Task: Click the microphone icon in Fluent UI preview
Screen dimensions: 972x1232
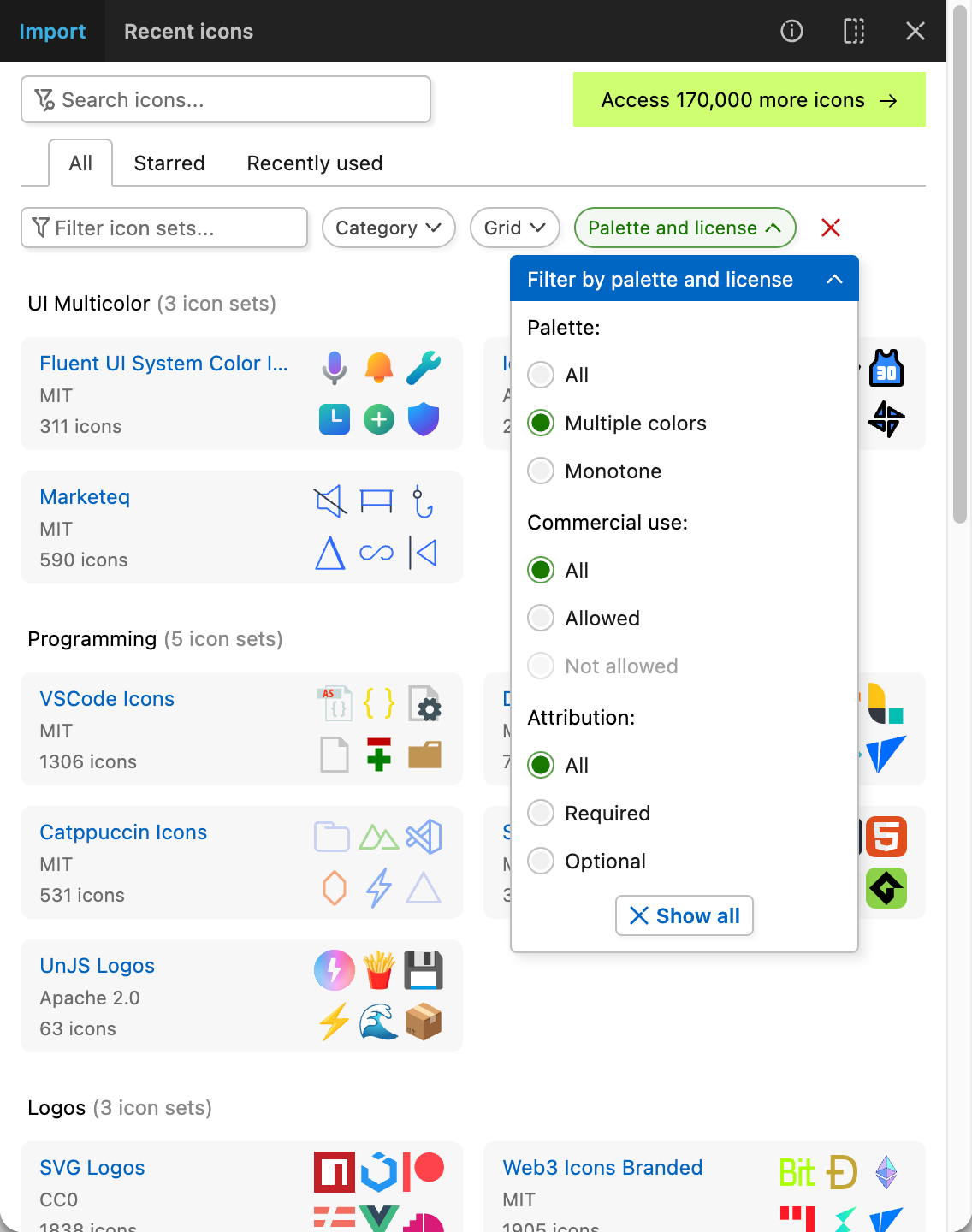Action: pyautogui.click(x=334, y=367)
